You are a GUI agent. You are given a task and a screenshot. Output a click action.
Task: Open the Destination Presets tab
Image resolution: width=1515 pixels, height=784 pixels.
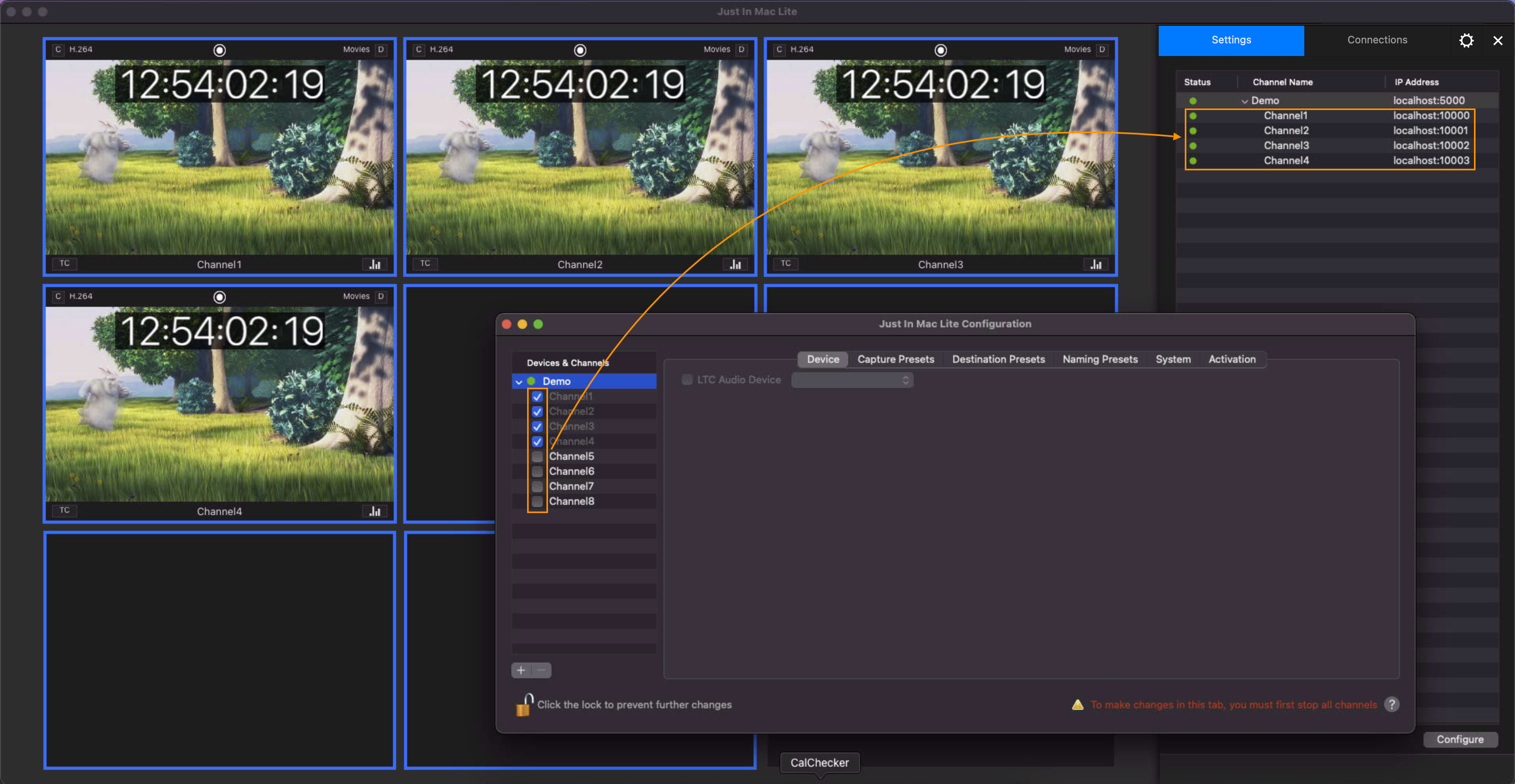pos(998,359)
